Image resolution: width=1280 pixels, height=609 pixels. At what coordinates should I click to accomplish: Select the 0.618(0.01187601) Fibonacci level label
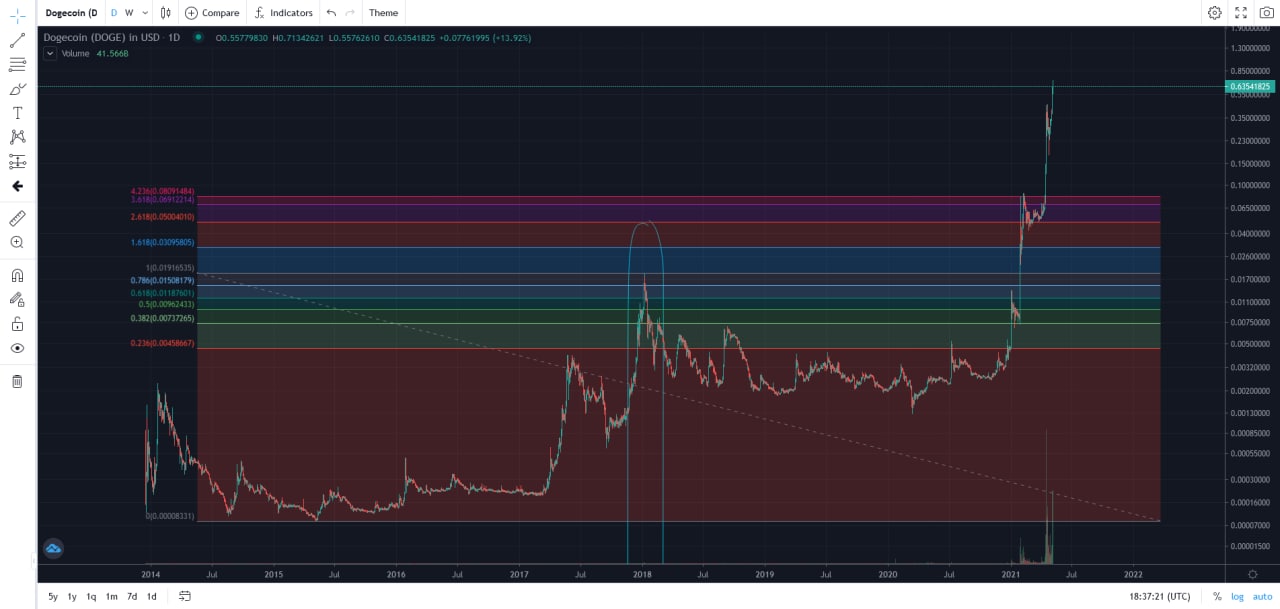(x=162, y=293)
